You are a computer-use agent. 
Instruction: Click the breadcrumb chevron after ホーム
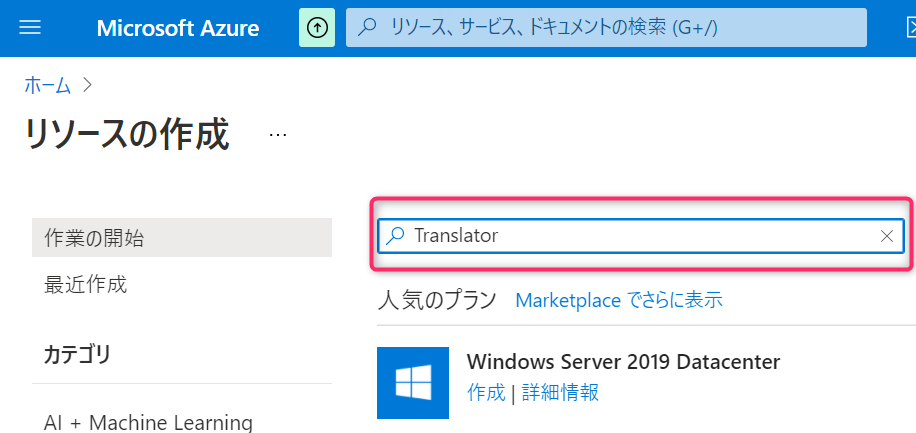click(x=88, y=86)
